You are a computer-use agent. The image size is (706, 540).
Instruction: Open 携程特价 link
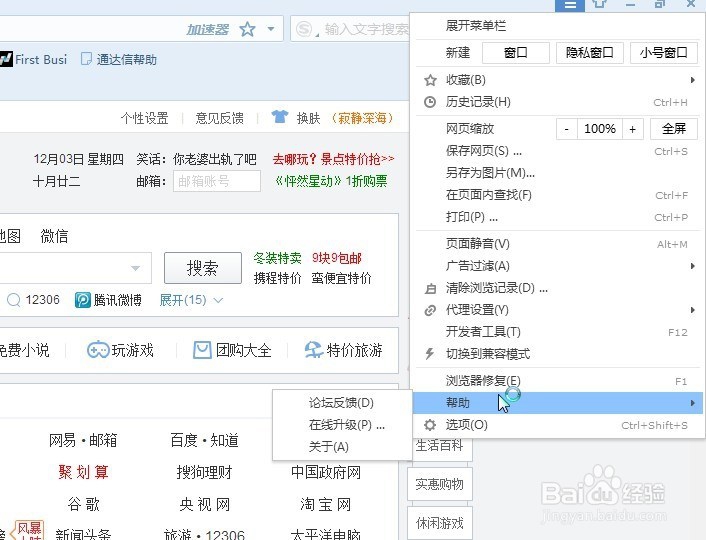[277, 278]
